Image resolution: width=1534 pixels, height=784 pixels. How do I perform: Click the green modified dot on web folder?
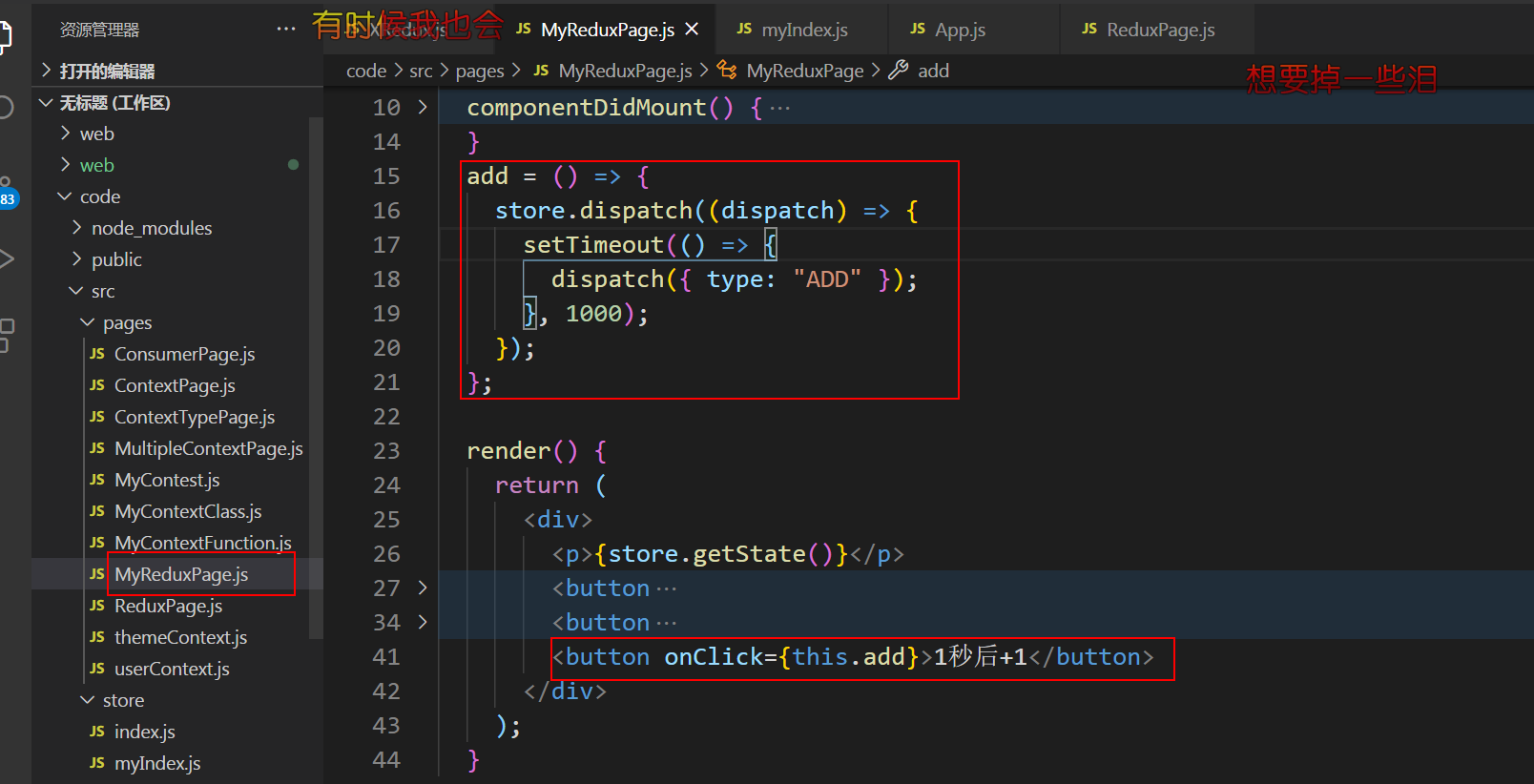point(293,165)
